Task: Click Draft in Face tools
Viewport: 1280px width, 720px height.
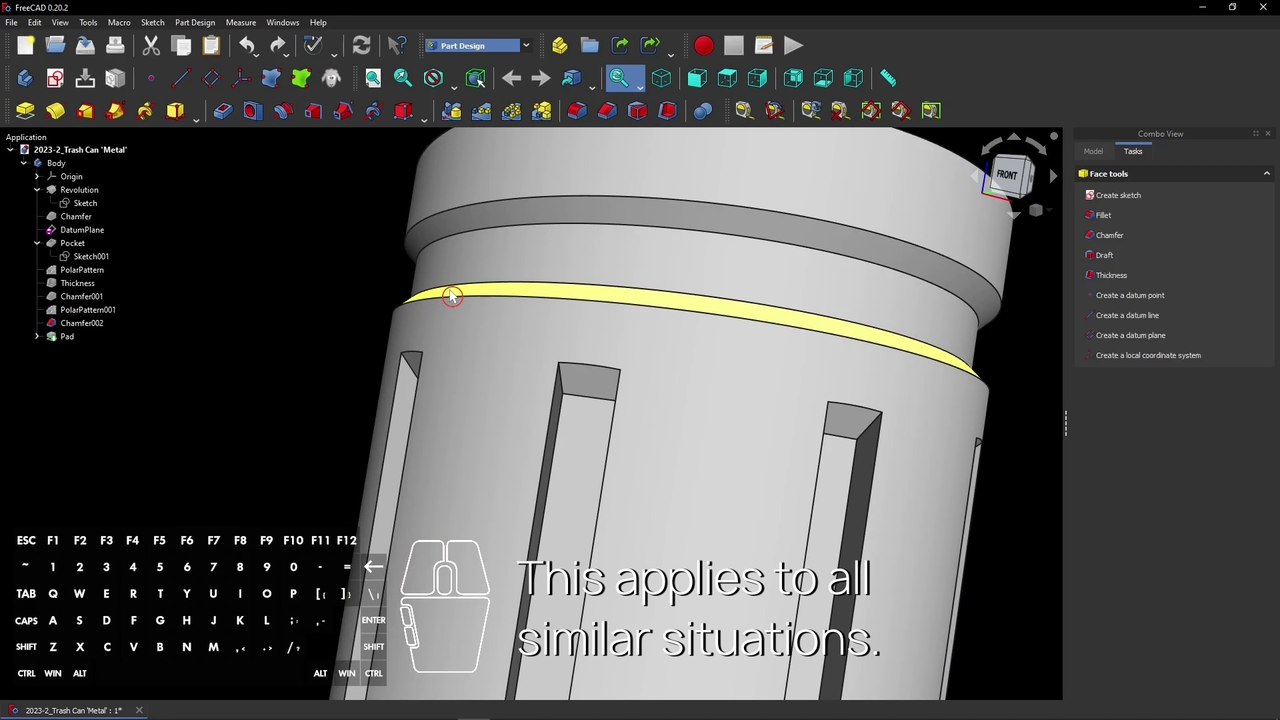Action: tap(1104, 255)
